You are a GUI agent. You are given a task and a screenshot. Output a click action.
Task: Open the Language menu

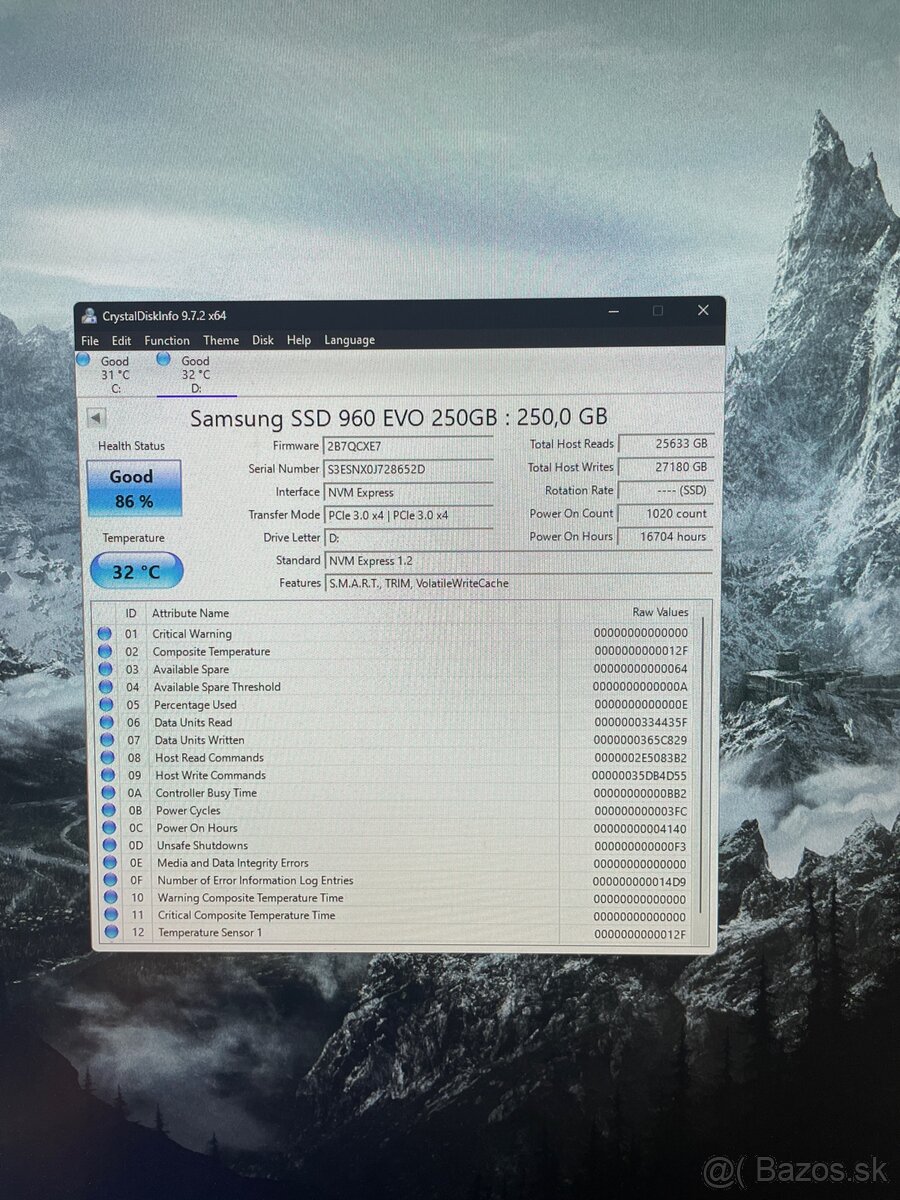[x=349, y=340]
